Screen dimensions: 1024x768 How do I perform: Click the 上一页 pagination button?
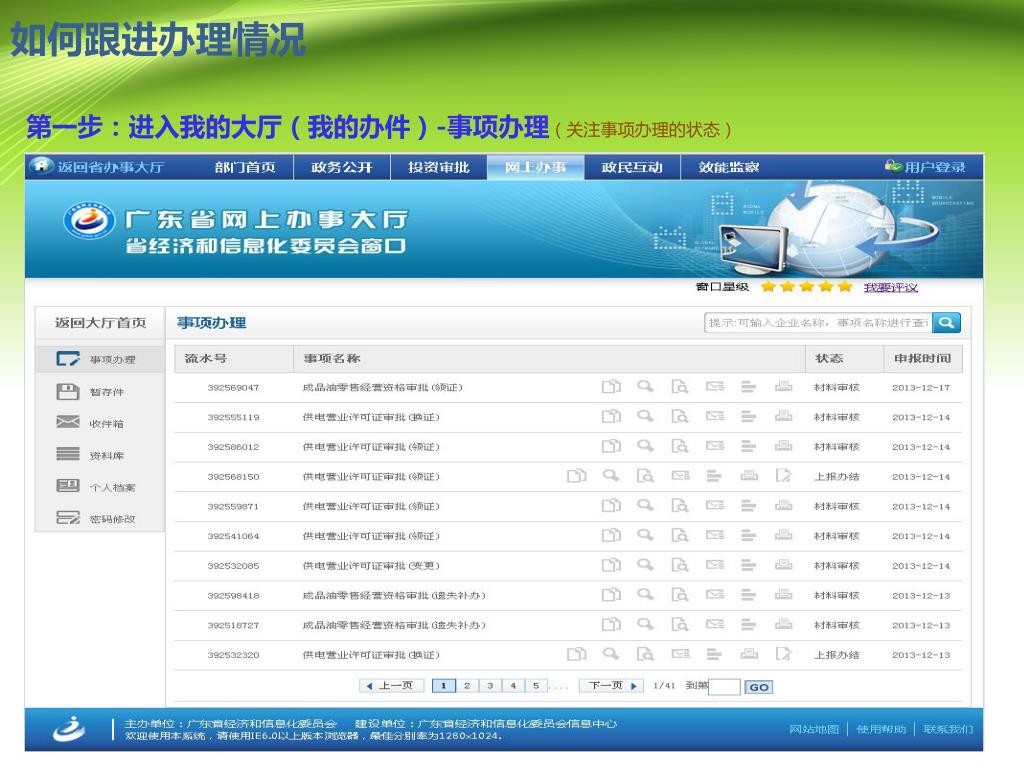[391, 686]
